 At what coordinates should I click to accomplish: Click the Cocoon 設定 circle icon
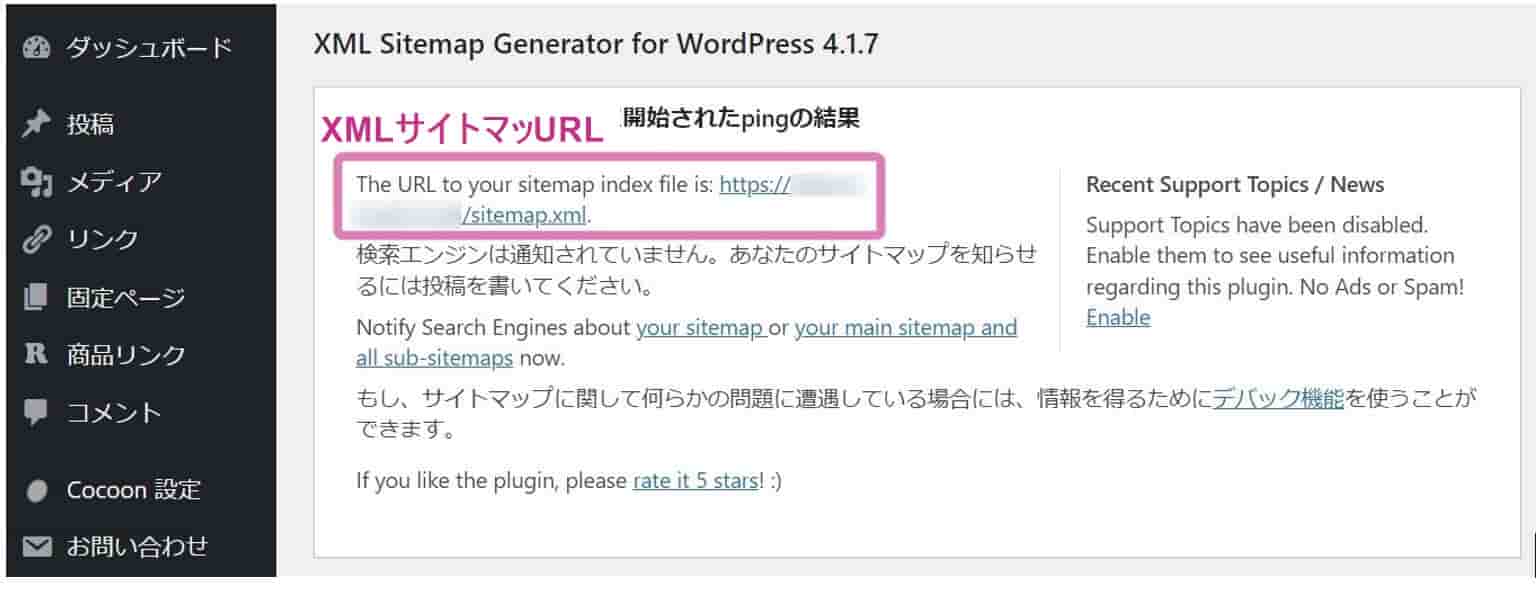pyautogui.click(x=37, y=491)
